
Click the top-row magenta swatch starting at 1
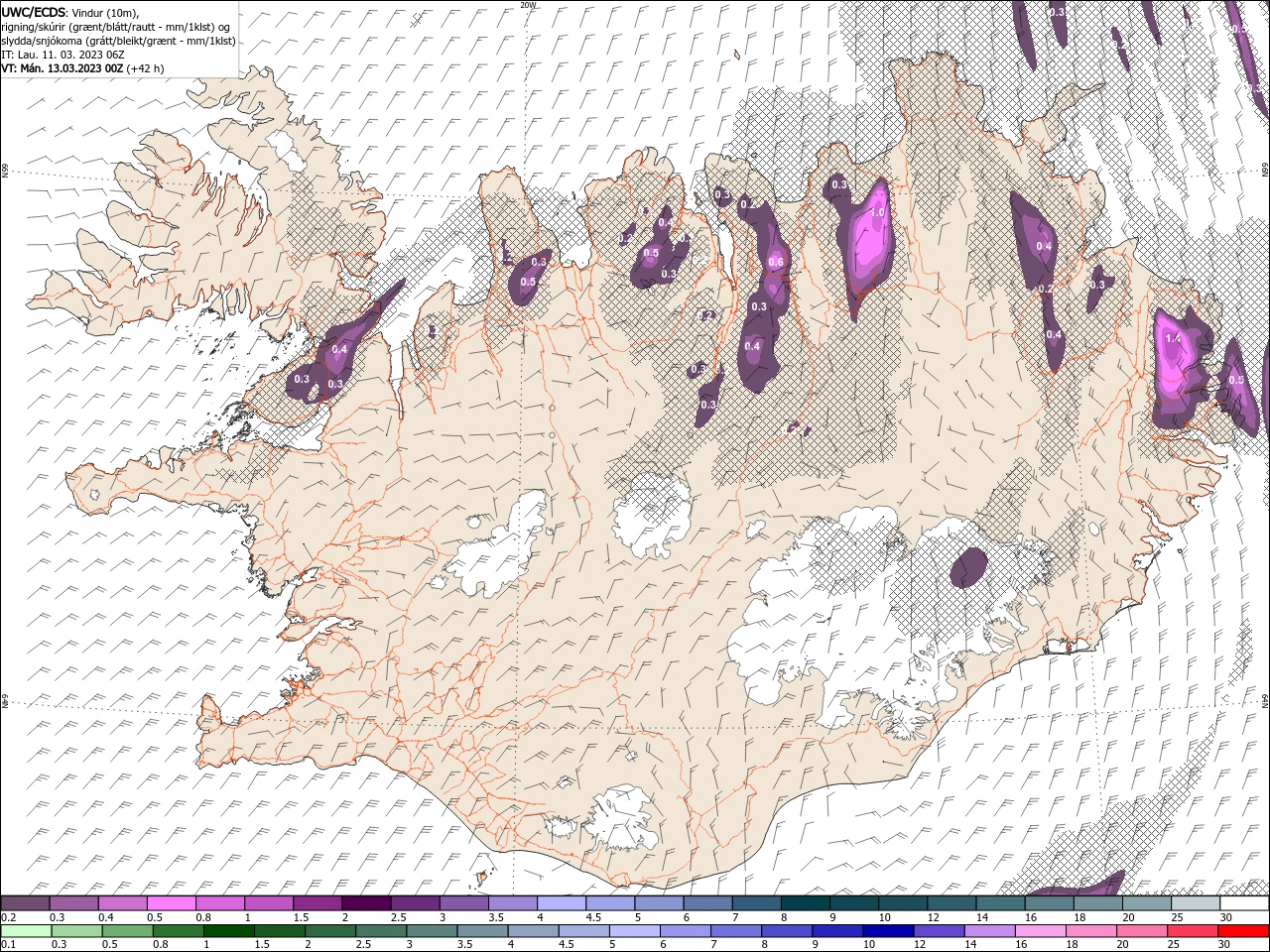click(x=269, y=903)
